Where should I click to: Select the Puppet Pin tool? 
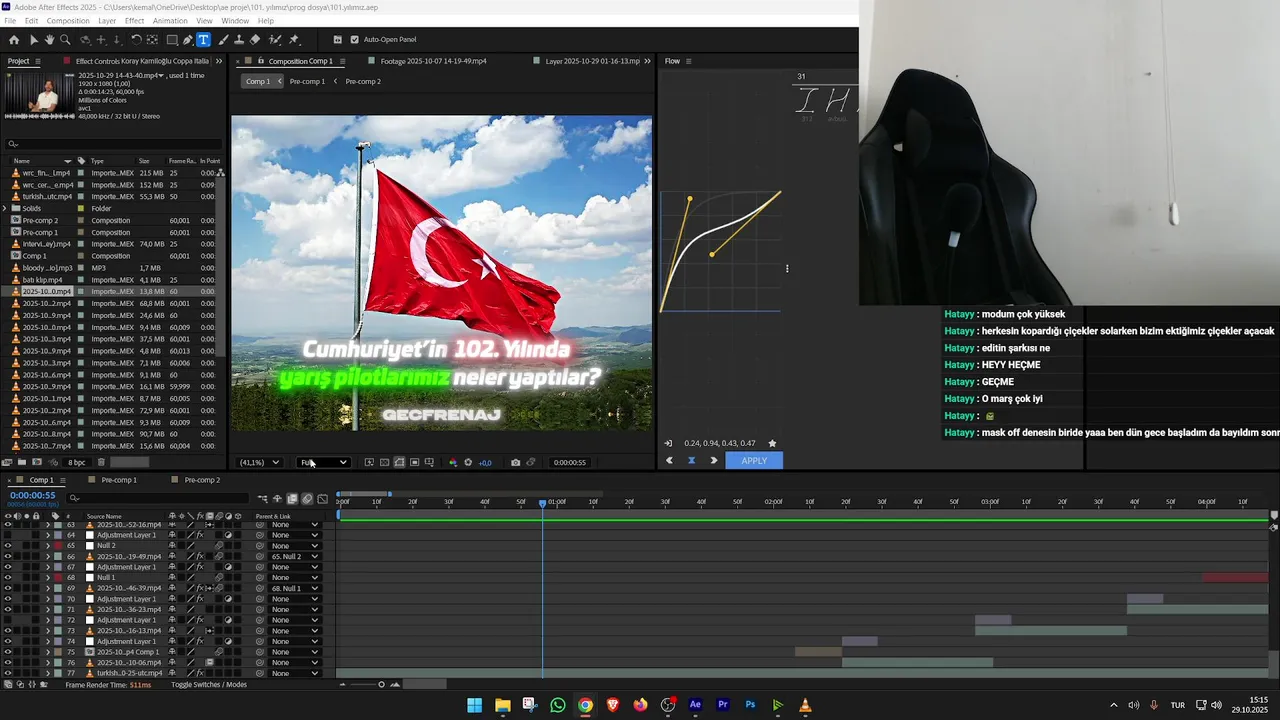(x=293, y=40)
